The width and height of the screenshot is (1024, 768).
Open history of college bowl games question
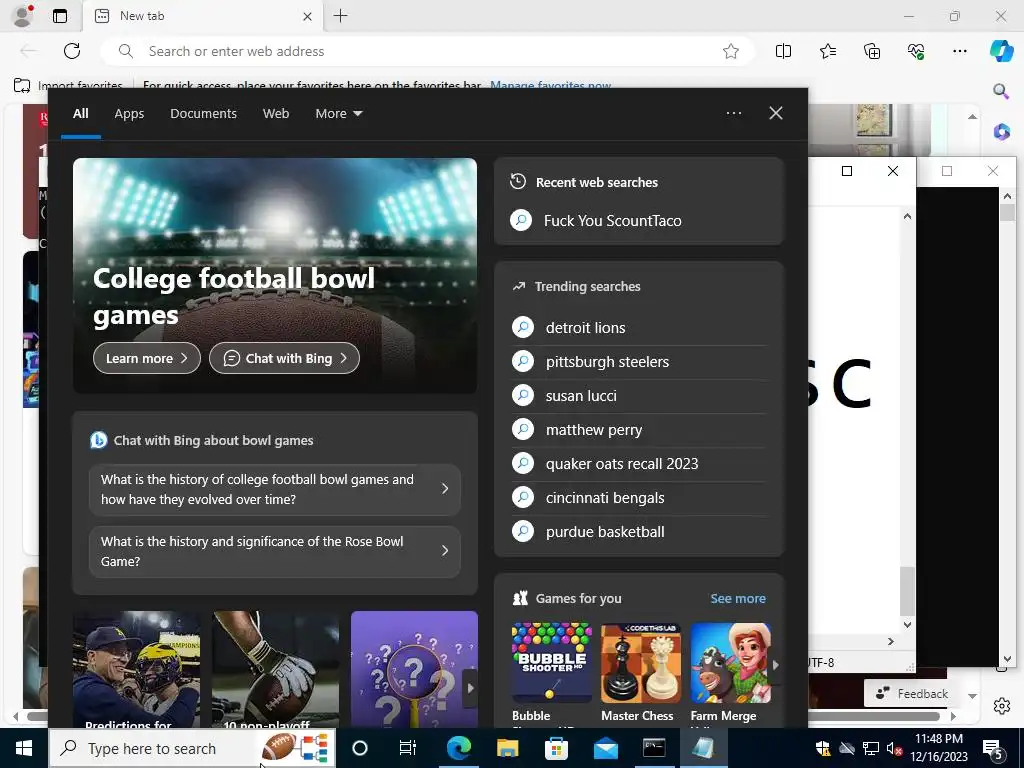pos(274,489)
